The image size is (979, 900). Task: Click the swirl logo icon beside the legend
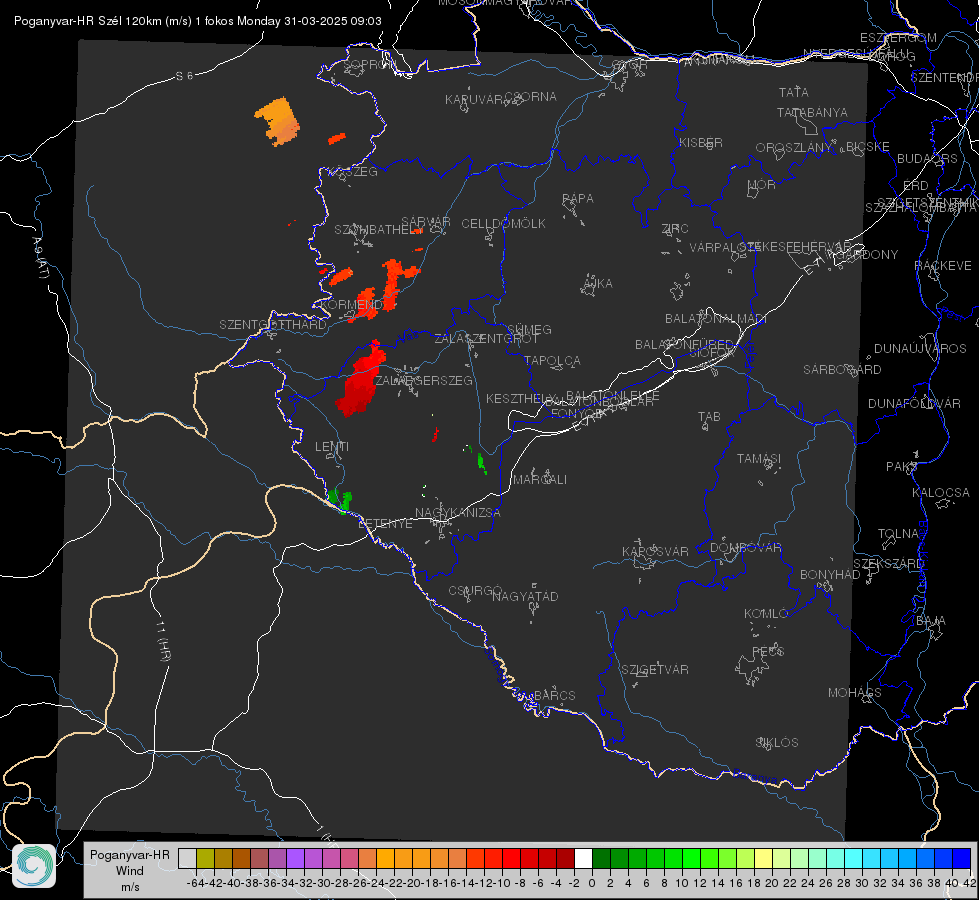click(x=34, y=866)
